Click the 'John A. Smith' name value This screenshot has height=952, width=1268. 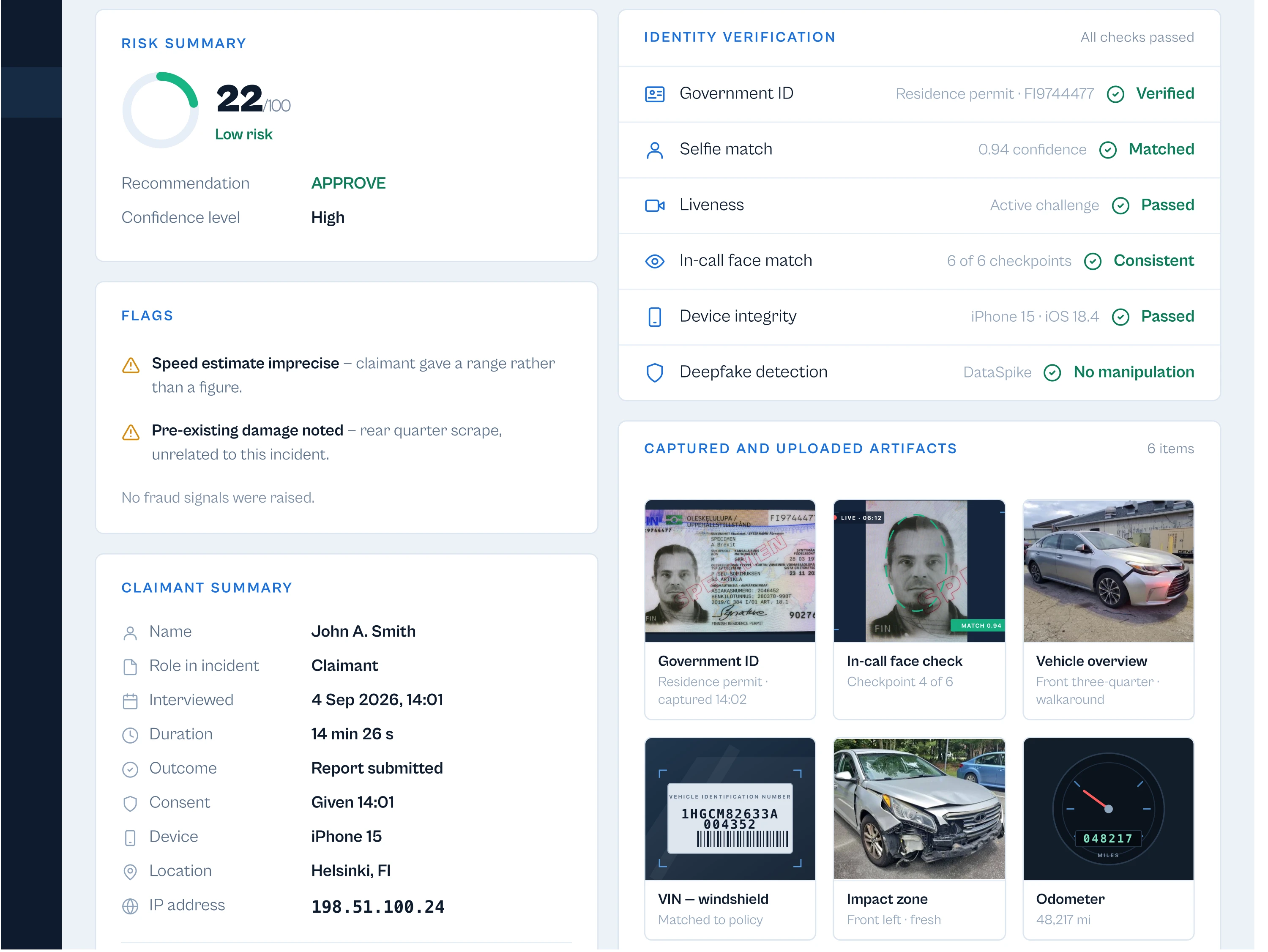[363, 632]
